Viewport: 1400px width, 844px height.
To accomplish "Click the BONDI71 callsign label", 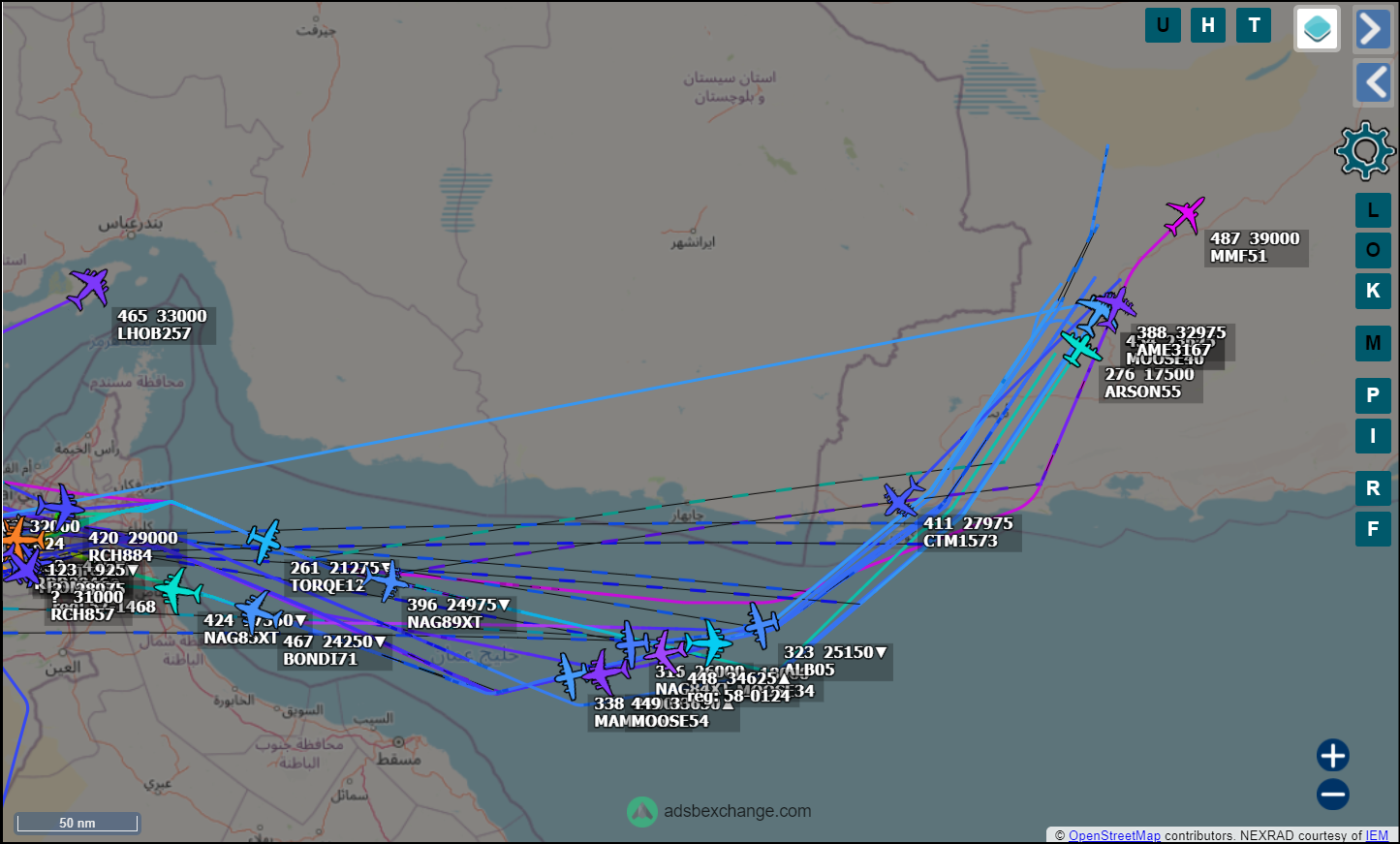I will (320, 660).
